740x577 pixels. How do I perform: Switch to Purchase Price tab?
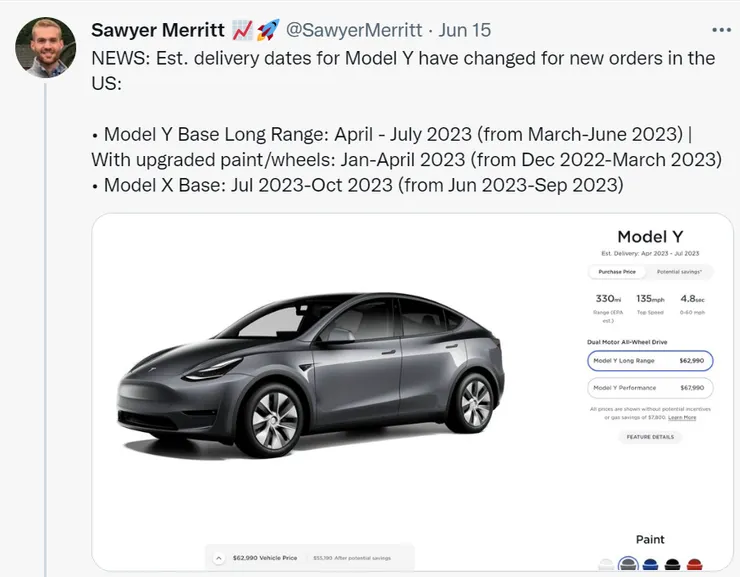click(x=616, y=272)
